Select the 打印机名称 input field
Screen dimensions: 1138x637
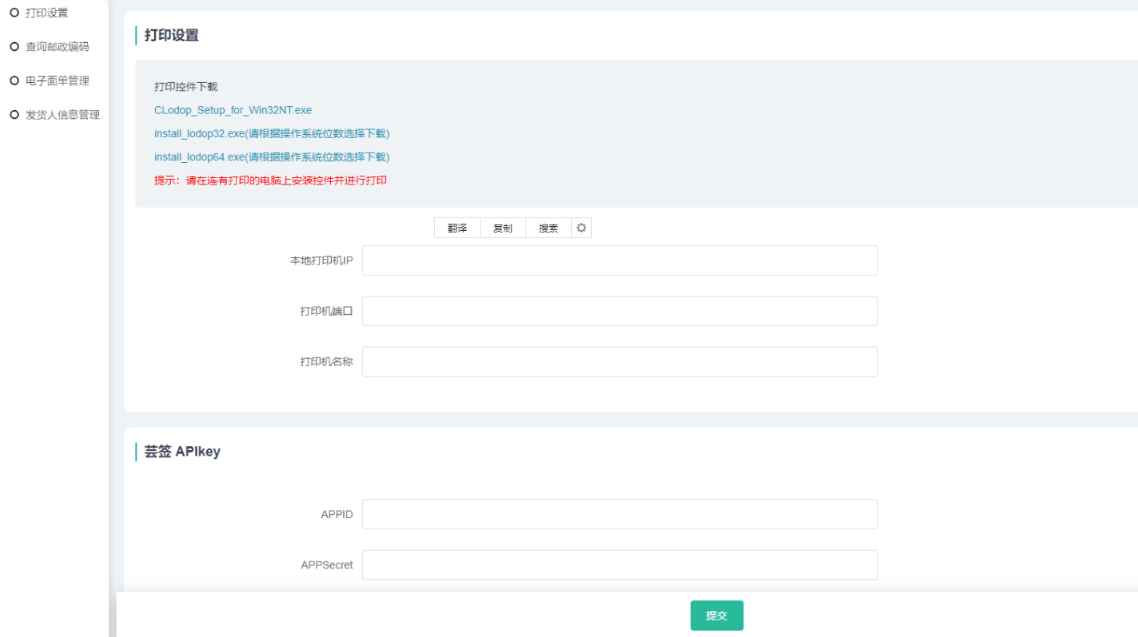tap(619, 362)
